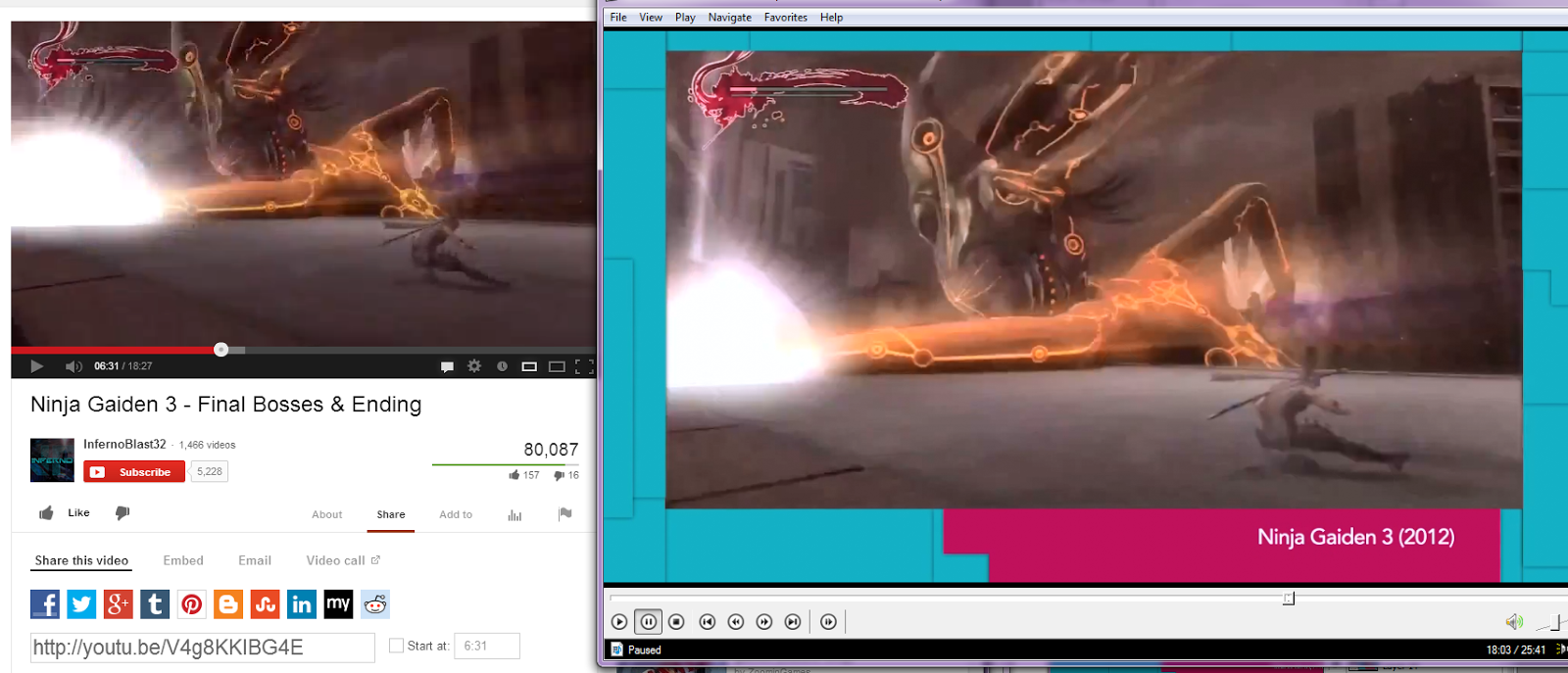Select the Share tab

coord(391,514)
